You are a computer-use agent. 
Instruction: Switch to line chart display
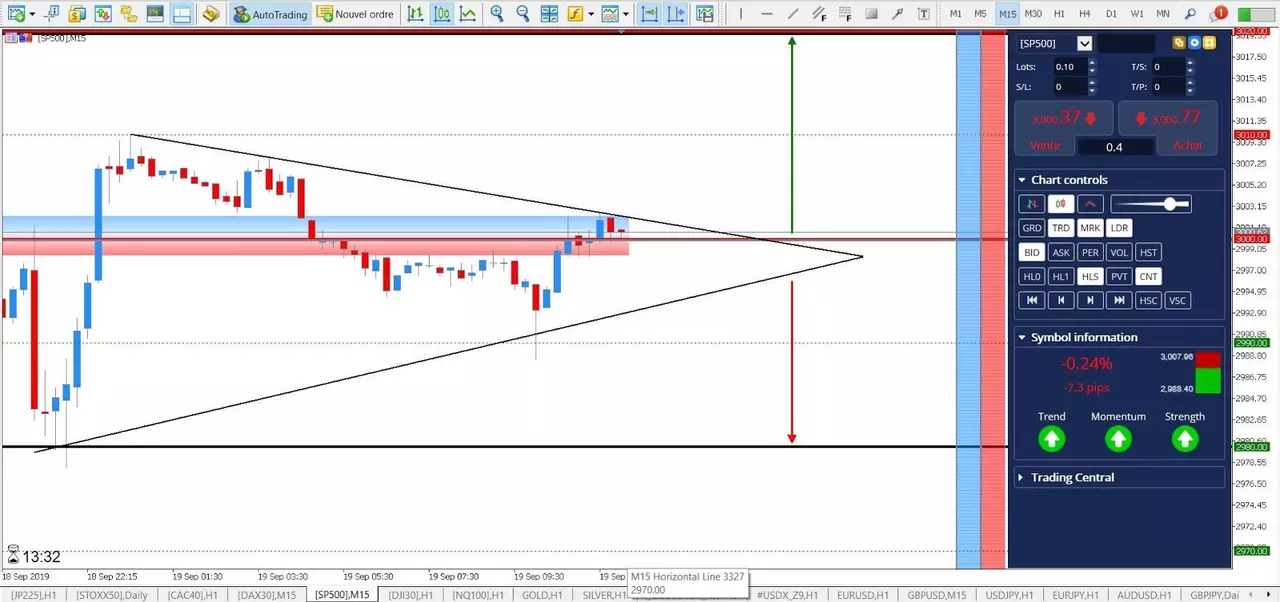467,14
